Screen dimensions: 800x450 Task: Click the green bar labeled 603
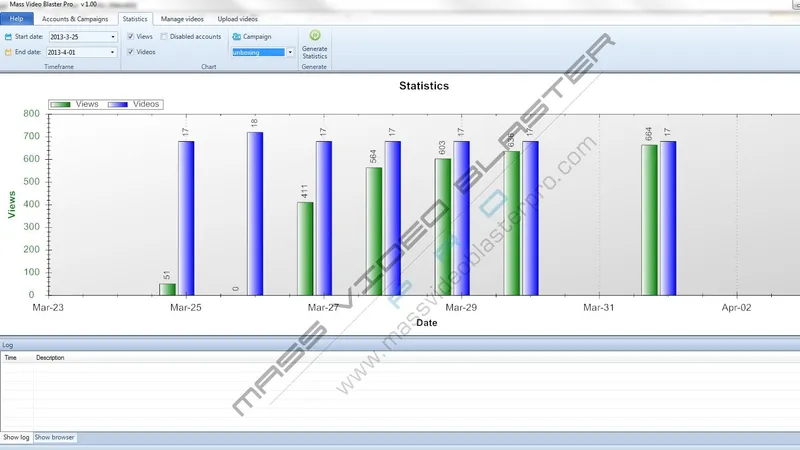[443, 227]
